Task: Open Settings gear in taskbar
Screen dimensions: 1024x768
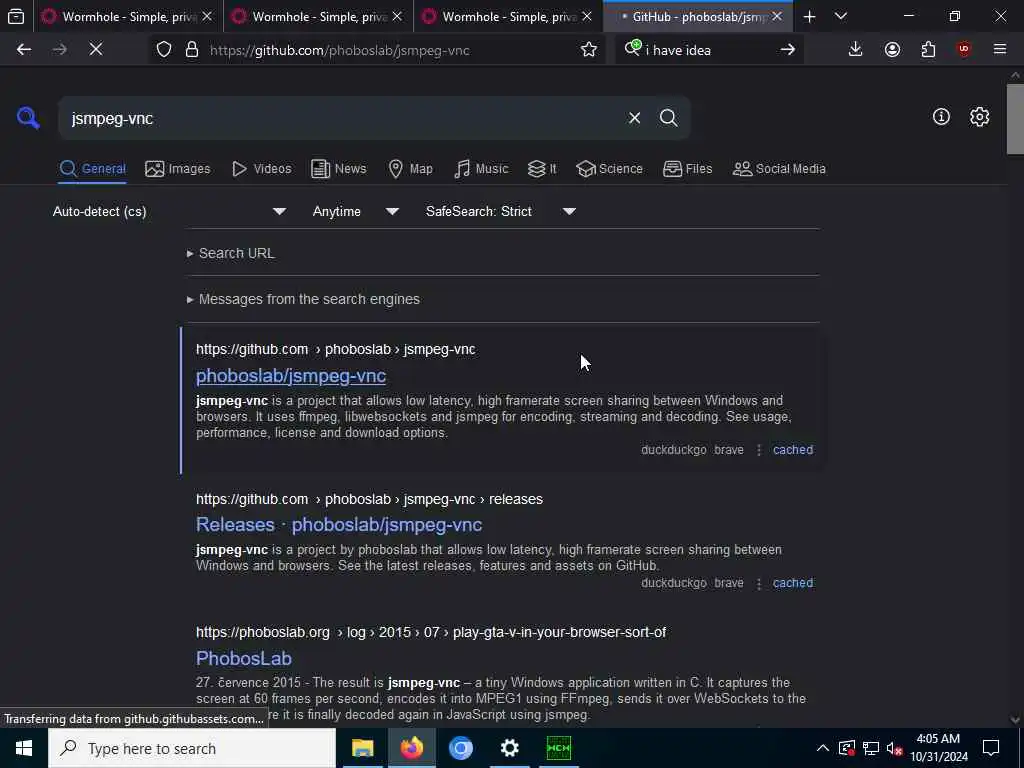Action: point(509,748)
